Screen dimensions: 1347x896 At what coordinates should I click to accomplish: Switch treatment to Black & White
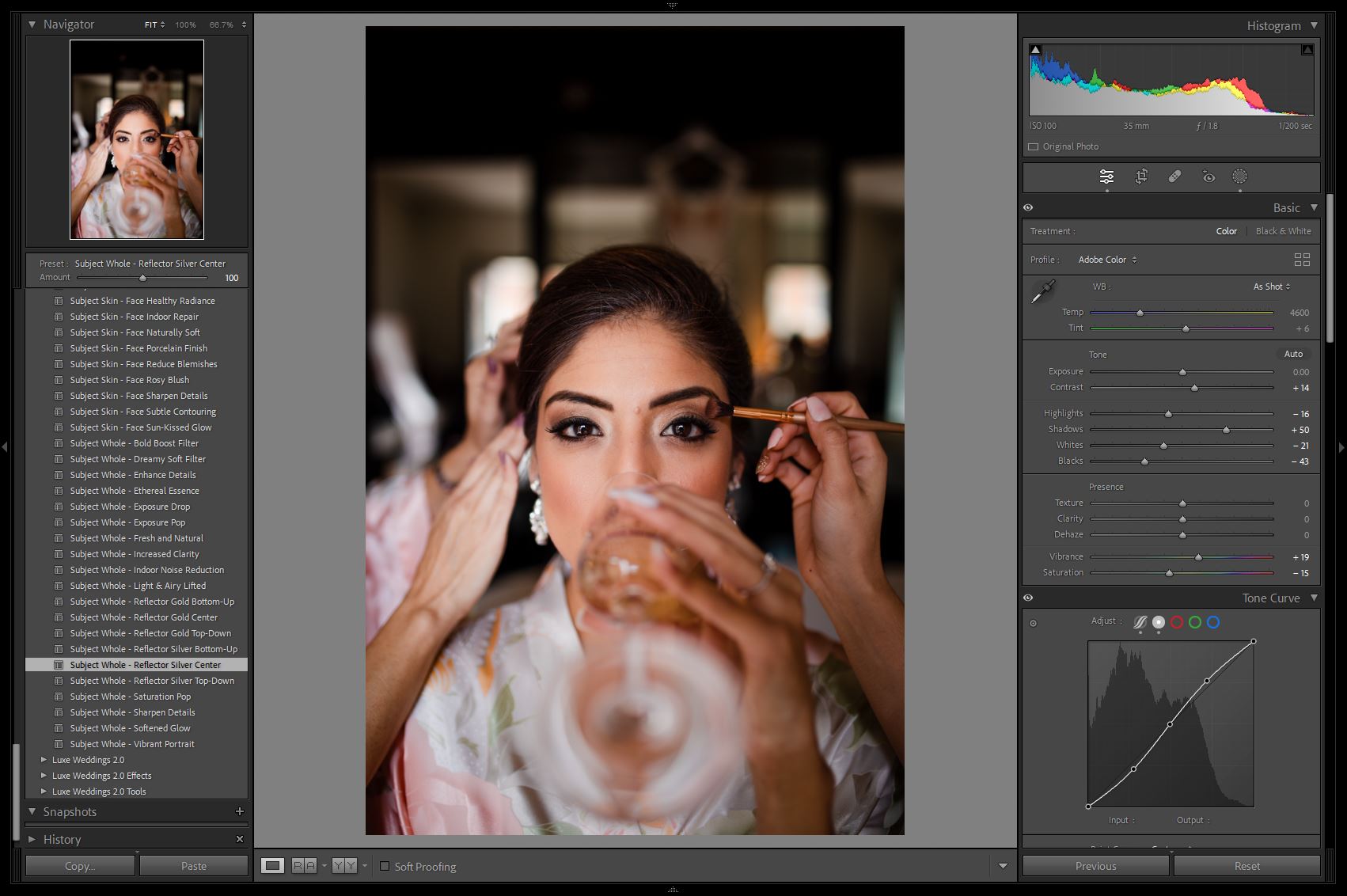(1283, 231)
